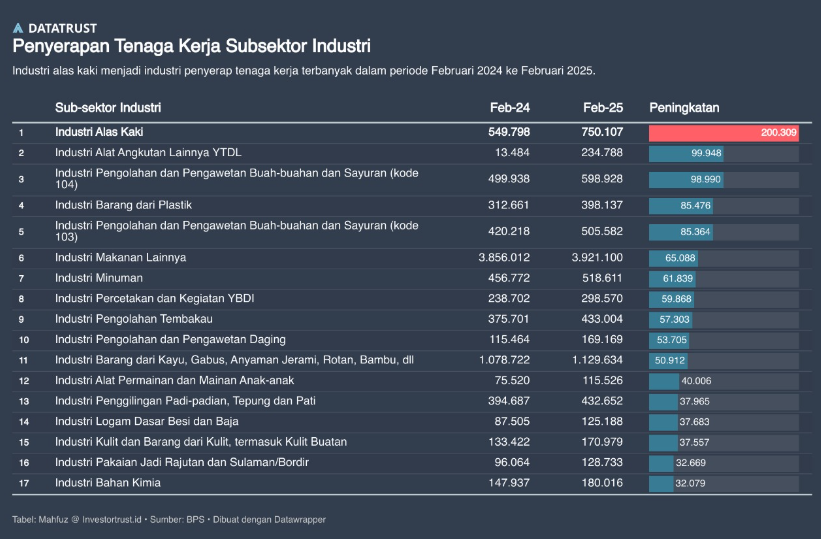
Task: Click the Sub-sektor Industri column header
Action: point(108,107)
